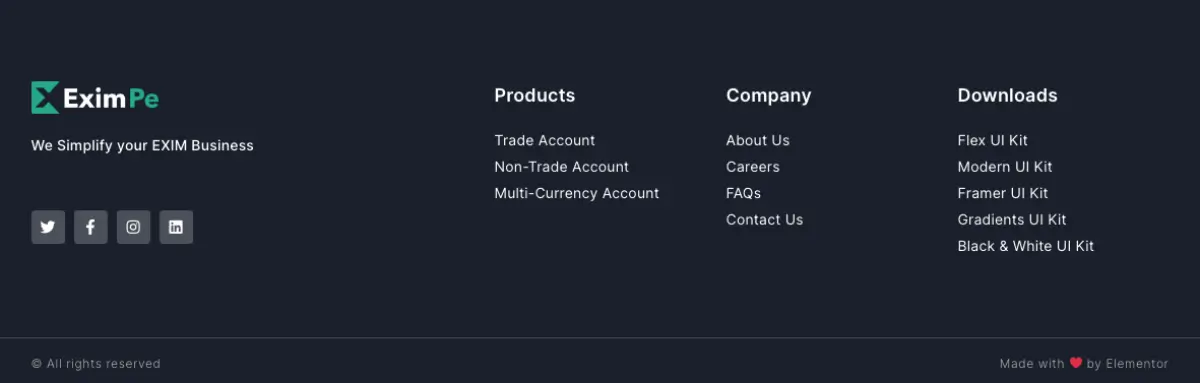Download the Framer UI Kit
Screen dimensions: 1200x383
[x=1003, y=193]
